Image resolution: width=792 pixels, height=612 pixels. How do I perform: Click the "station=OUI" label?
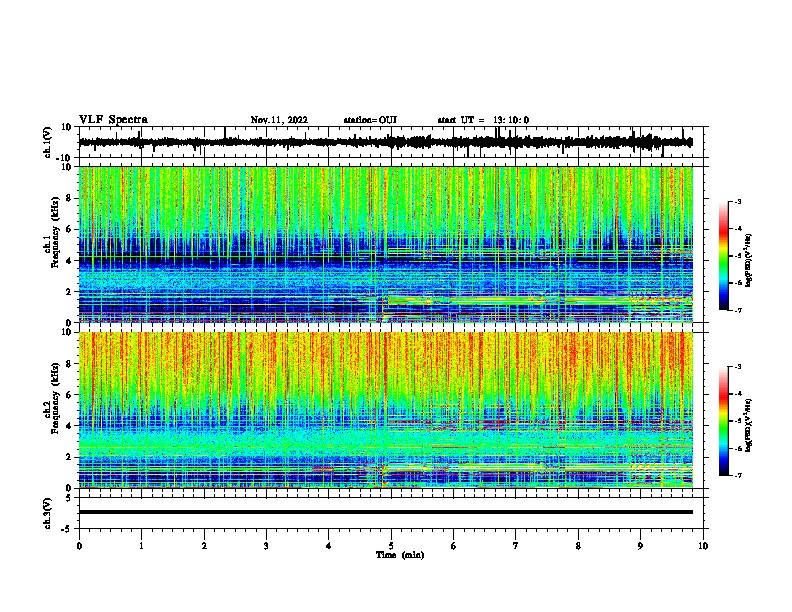tap(370, 120)
